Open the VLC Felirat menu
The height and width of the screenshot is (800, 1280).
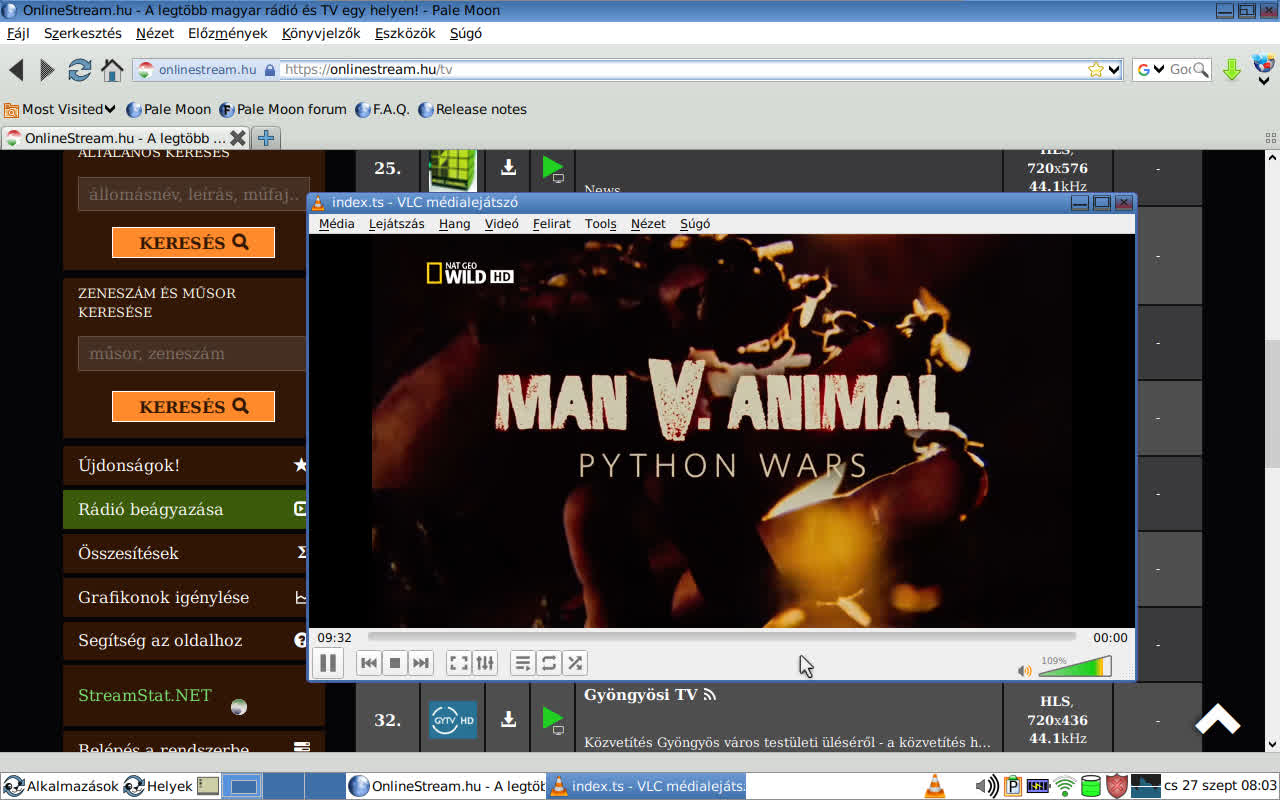(x=551, y=224)
